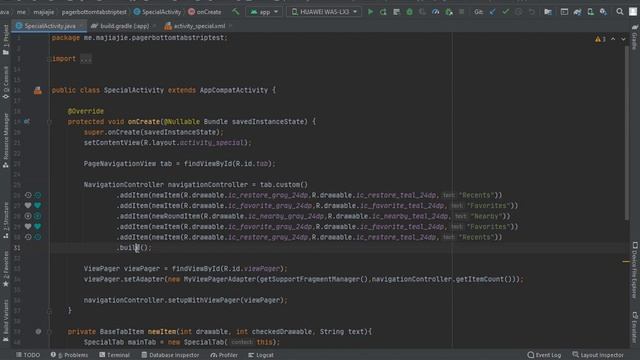The height and width of the screenshot is (360, 640).
Task: Click the editor vertical scrollbar
Action: 626,134
